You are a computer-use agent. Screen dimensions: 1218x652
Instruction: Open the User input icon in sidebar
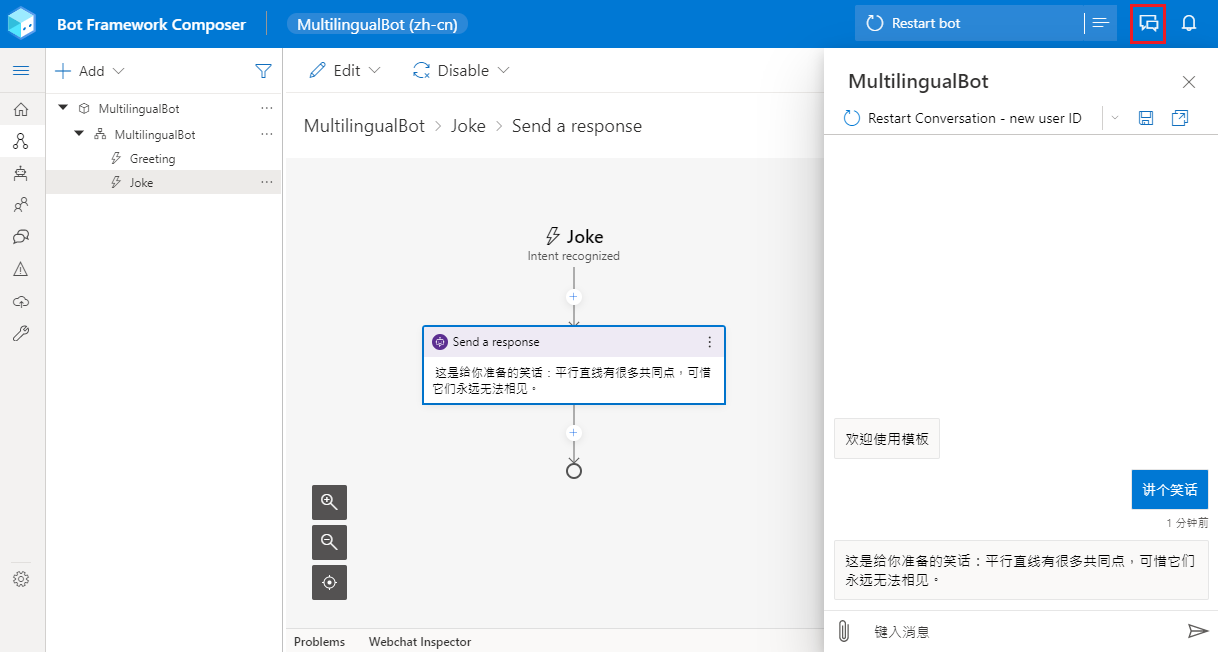(x=21, y=205)
